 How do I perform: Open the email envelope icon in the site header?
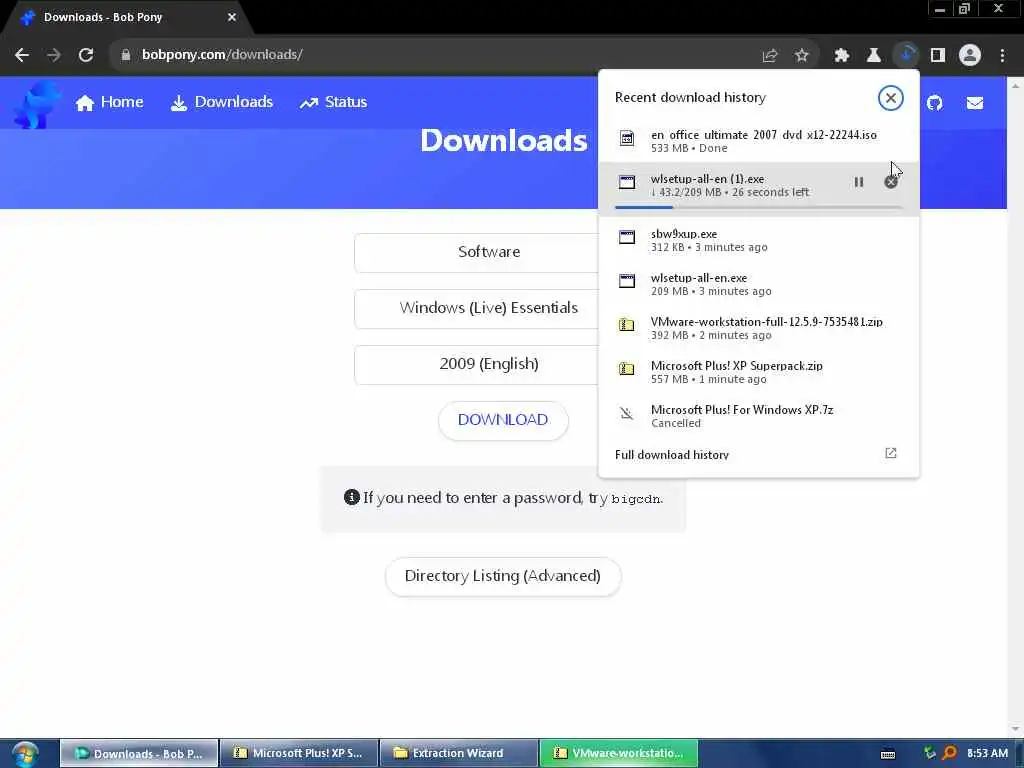coord(975,103)
